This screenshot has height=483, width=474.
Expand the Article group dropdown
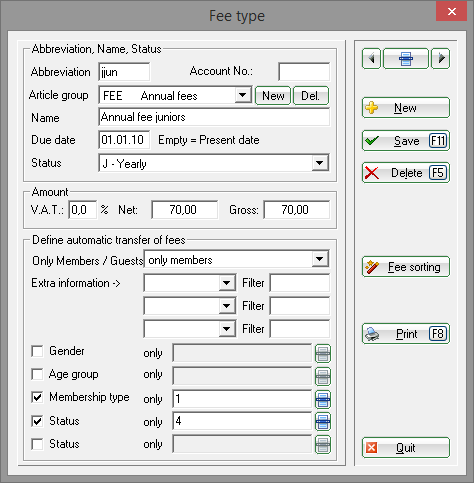pos(243,95)
